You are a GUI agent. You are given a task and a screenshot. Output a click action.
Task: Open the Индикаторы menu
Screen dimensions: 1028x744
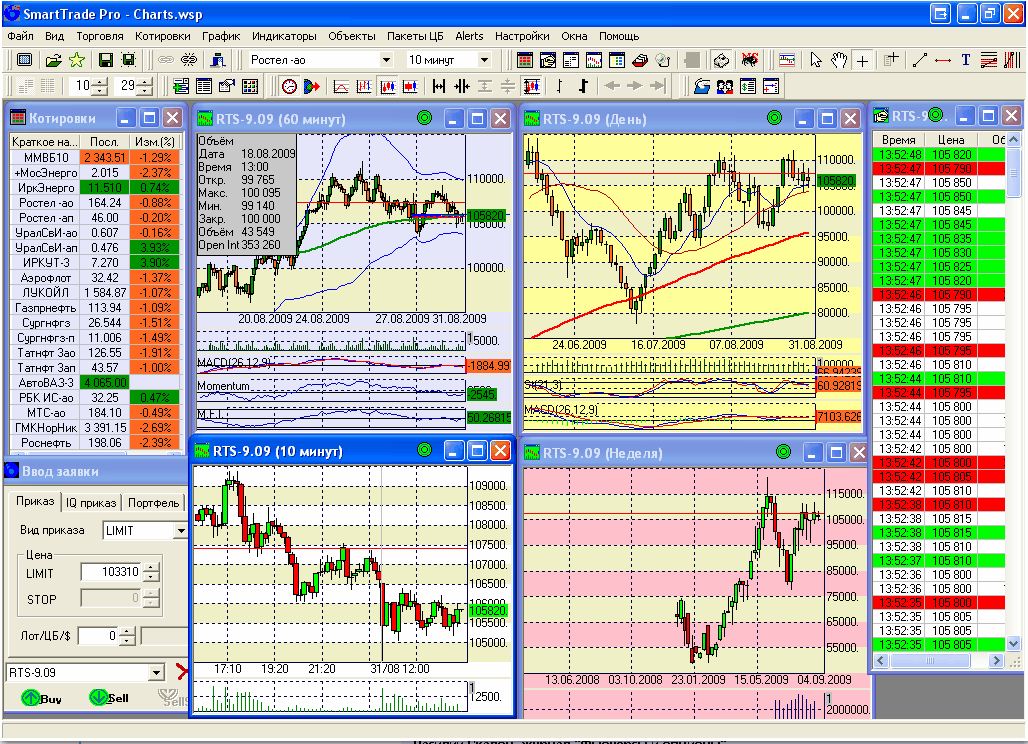(284, 36)
